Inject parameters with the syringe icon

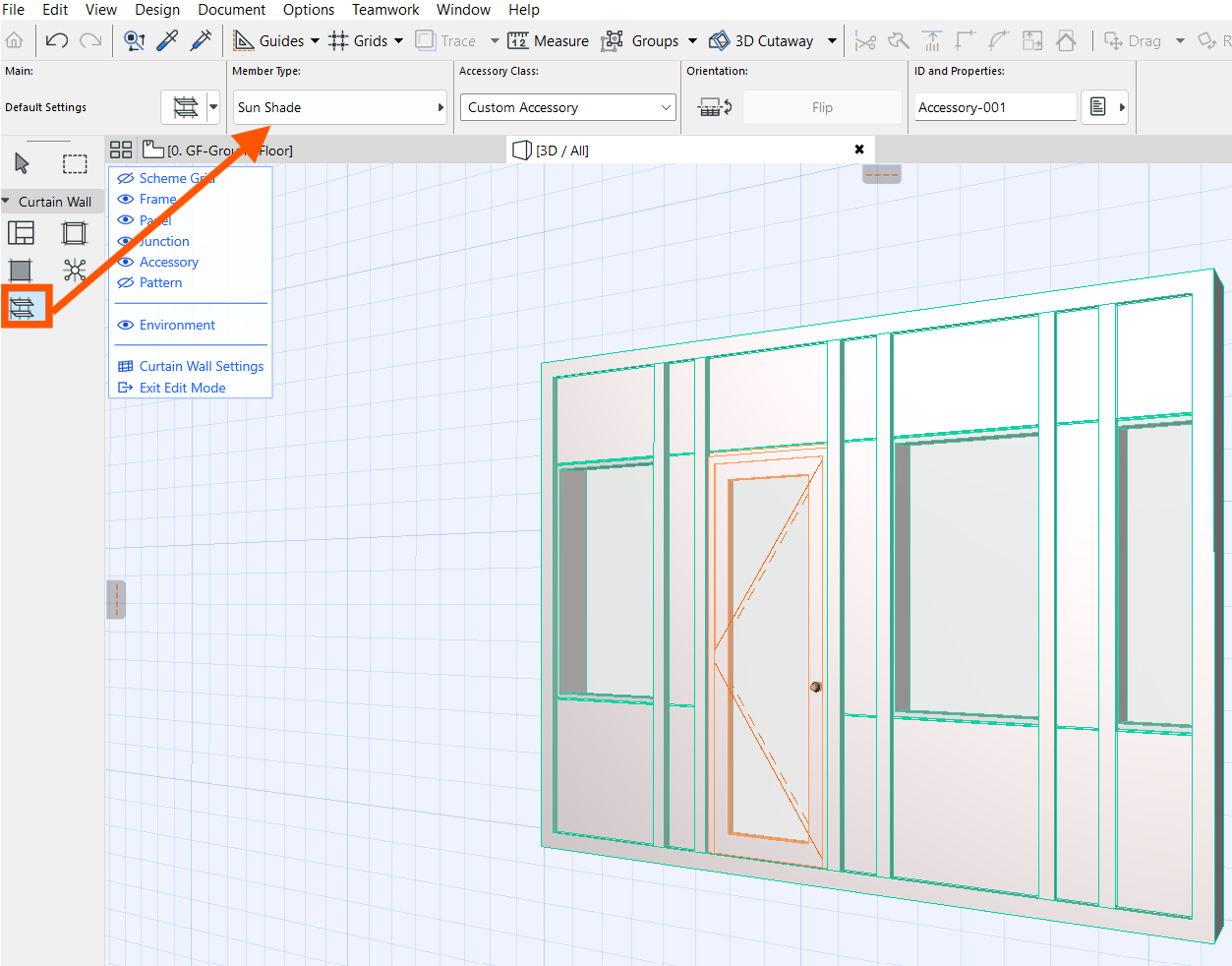pos(201,40)
